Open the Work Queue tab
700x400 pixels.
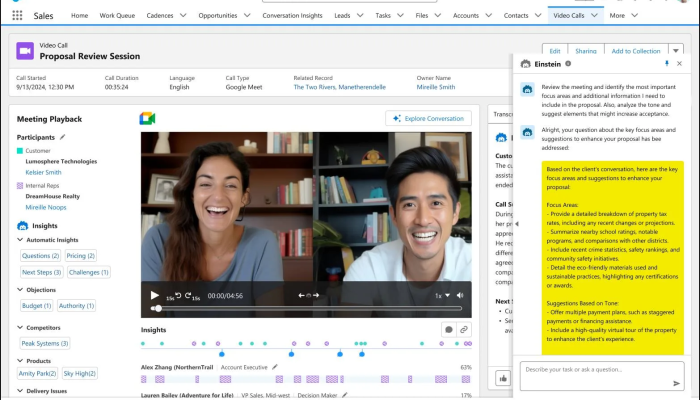[x=117, y=15]
